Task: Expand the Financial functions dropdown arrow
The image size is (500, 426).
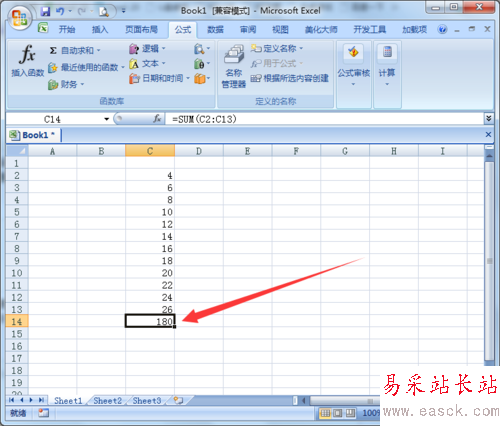Action: [82, 85]
